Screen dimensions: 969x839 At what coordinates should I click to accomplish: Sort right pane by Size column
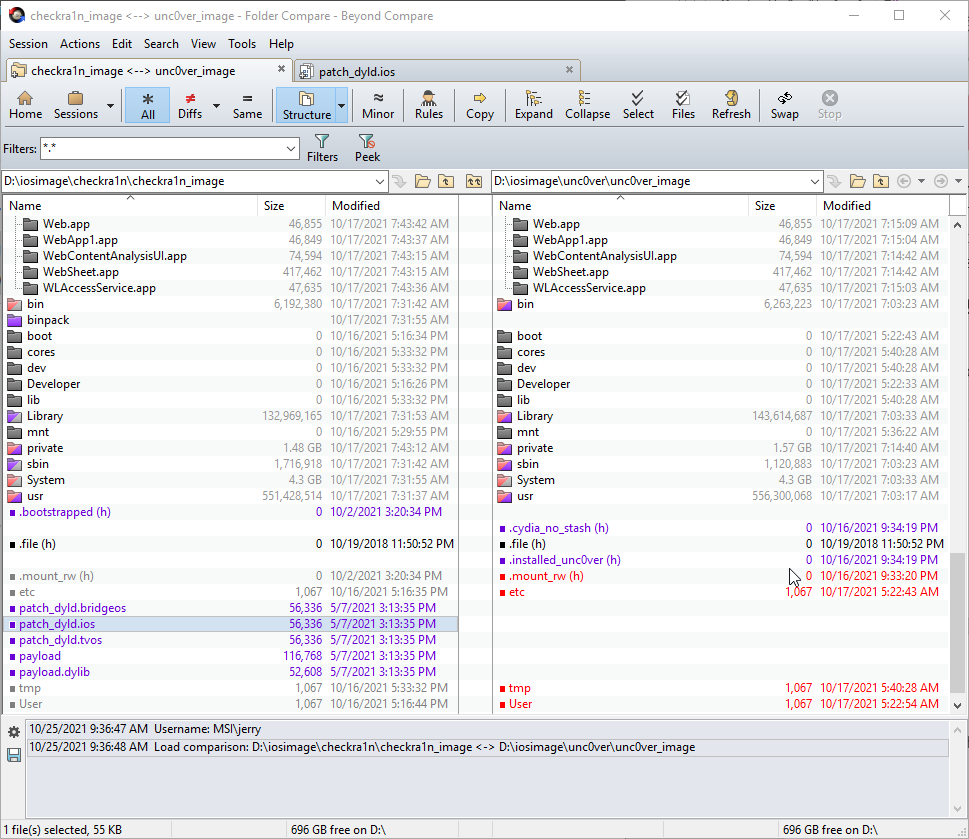pyautogui.click(x=782, y=206)
